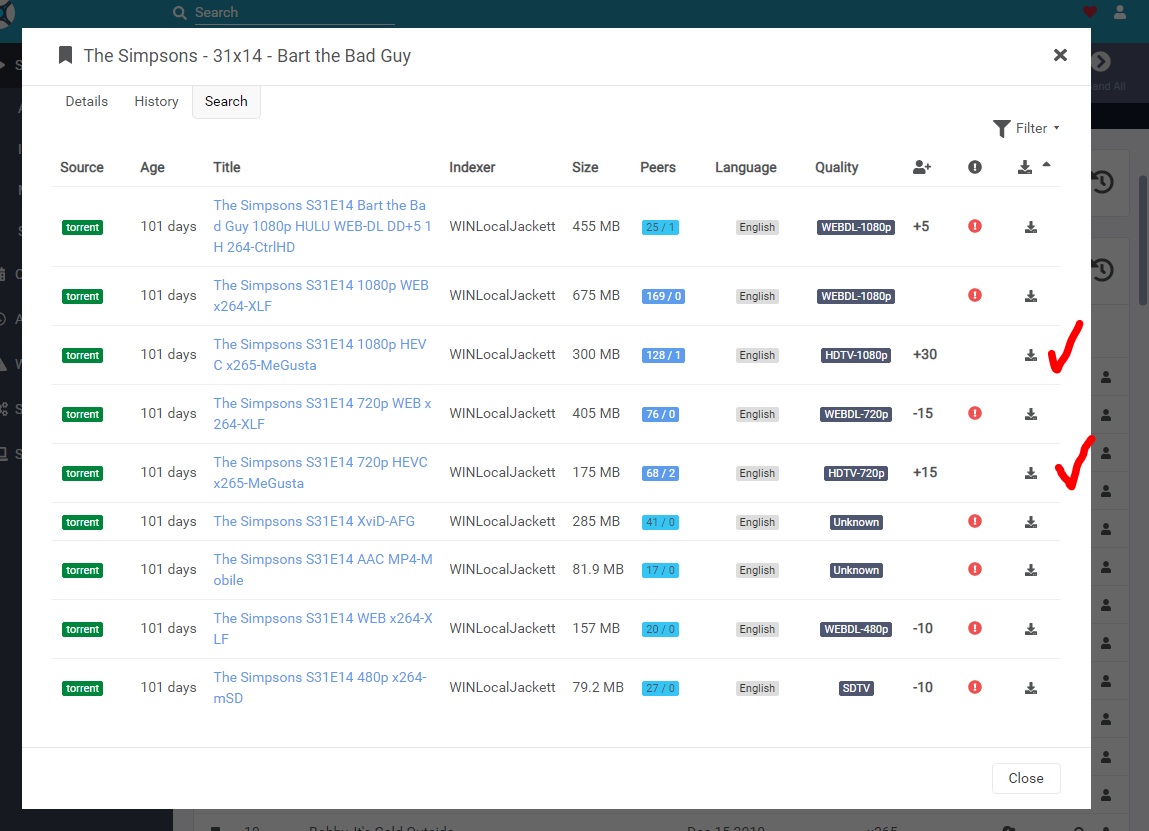Sort by download column header icon
The width and height of the screenshot is (1149, 831).
click(x=1024, y=167)
